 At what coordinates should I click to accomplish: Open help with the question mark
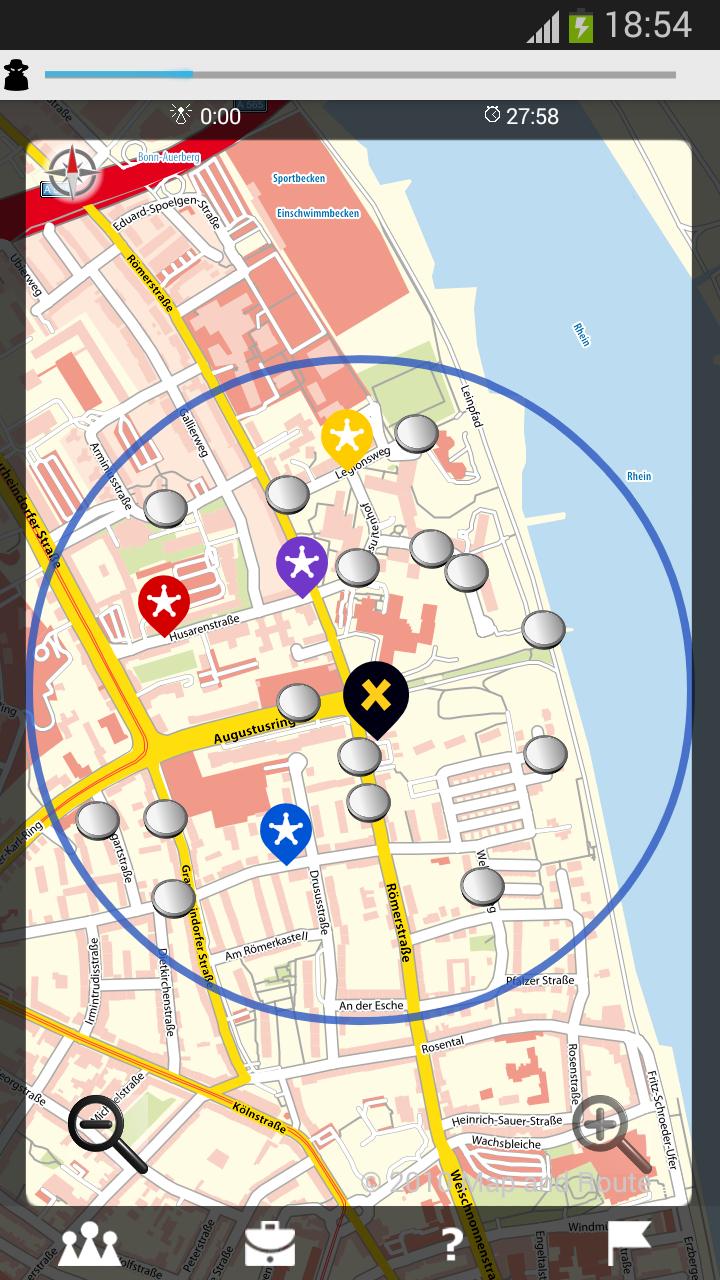coord(452,1244)
